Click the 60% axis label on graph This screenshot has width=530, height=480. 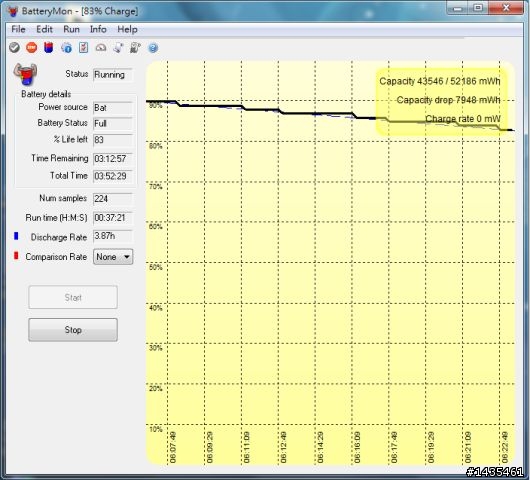pyautogui.click(x=155, y=226)
